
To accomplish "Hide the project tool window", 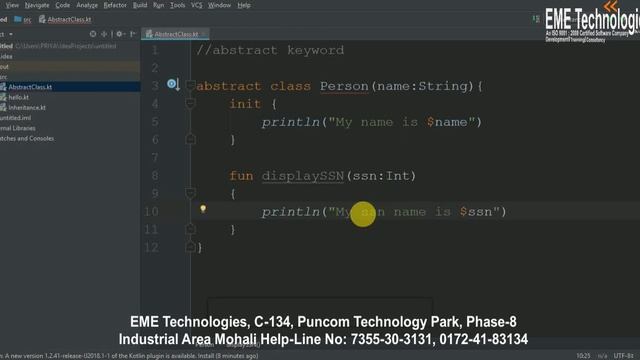I will click(x=133, y=34).
